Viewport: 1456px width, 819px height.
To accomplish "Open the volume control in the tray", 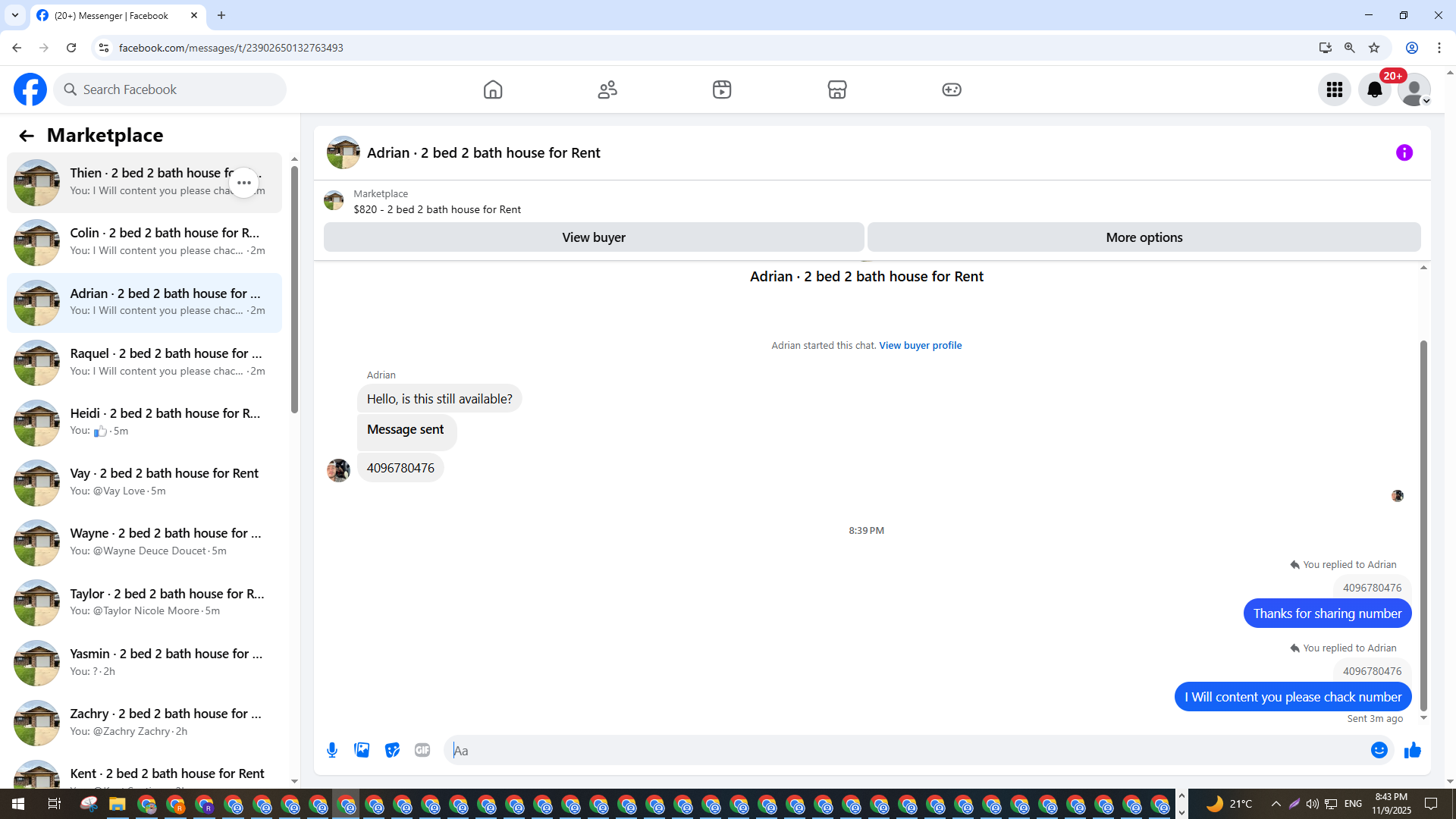I will [1313, 804].
